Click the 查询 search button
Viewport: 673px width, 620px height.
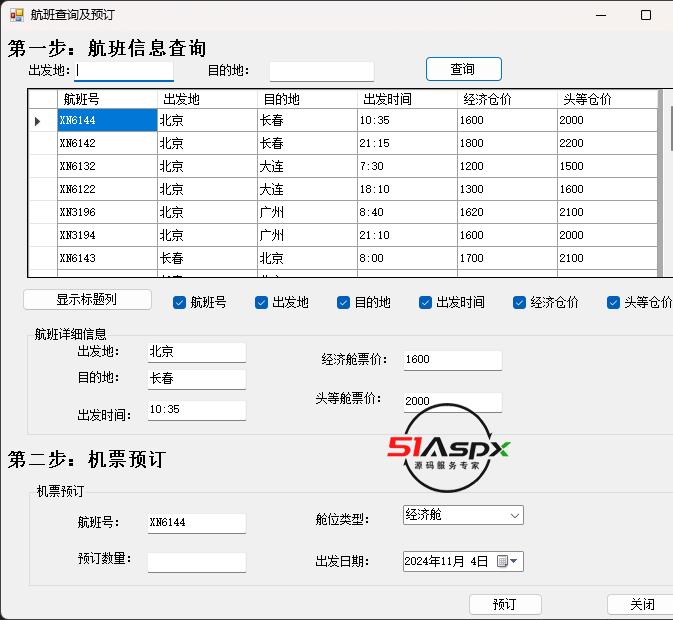click(x=463, y=69)
